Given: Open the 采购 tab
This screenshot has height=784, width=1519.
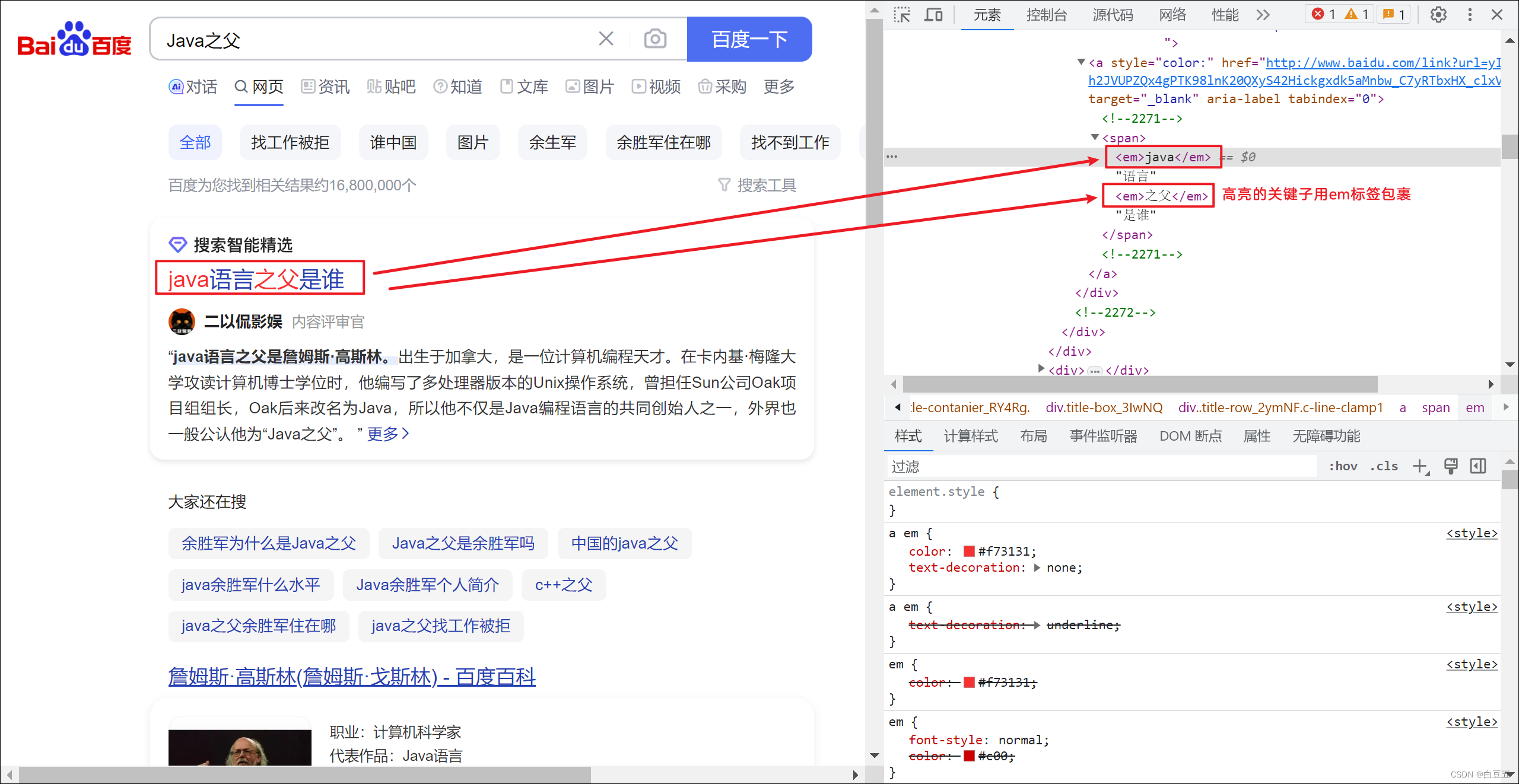Looking at the screenshot, I should point(722,87).
